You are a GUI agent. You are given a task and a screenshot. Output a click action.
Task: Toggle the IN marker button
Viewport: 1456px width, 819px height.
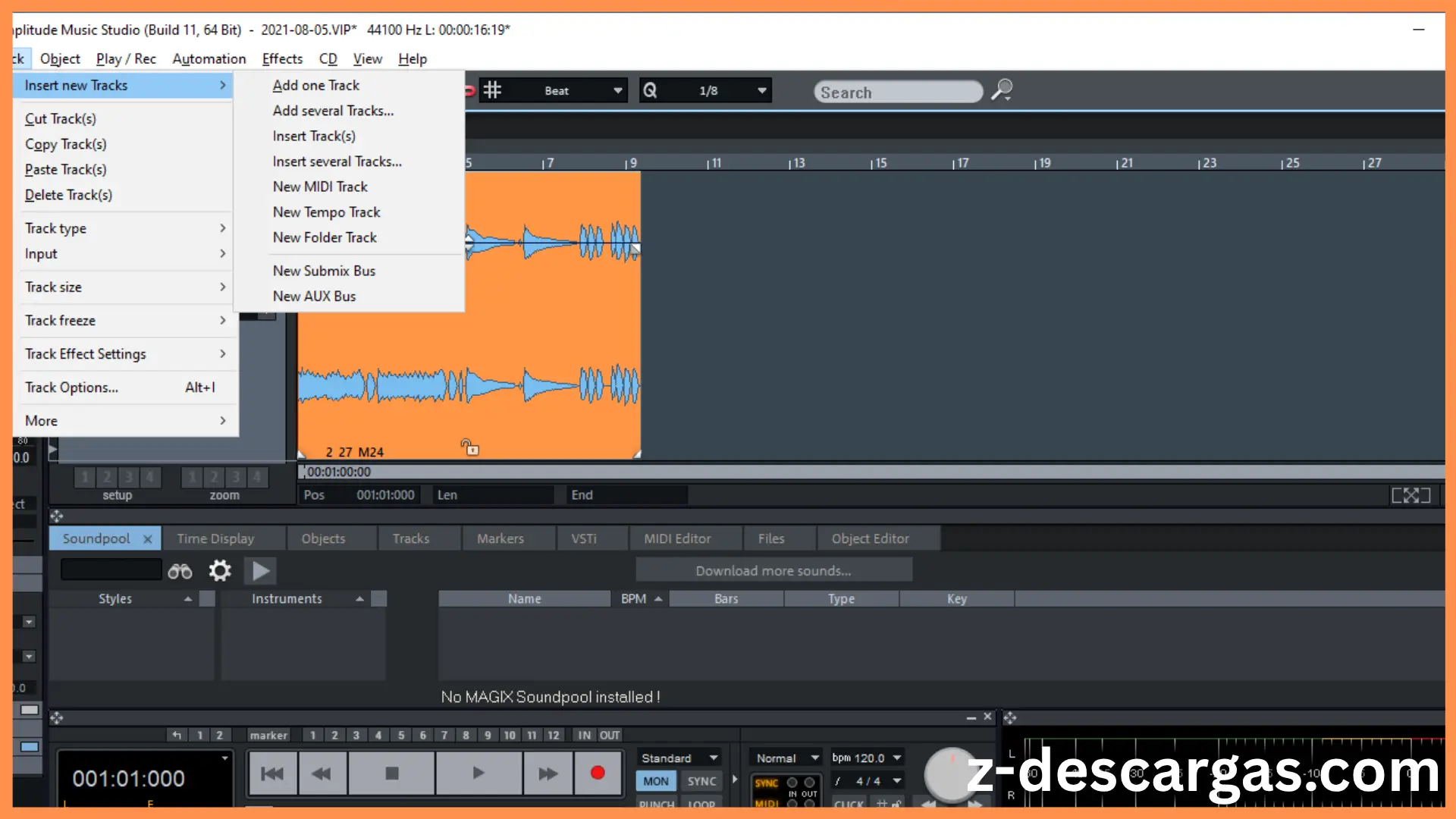point(584,735)
